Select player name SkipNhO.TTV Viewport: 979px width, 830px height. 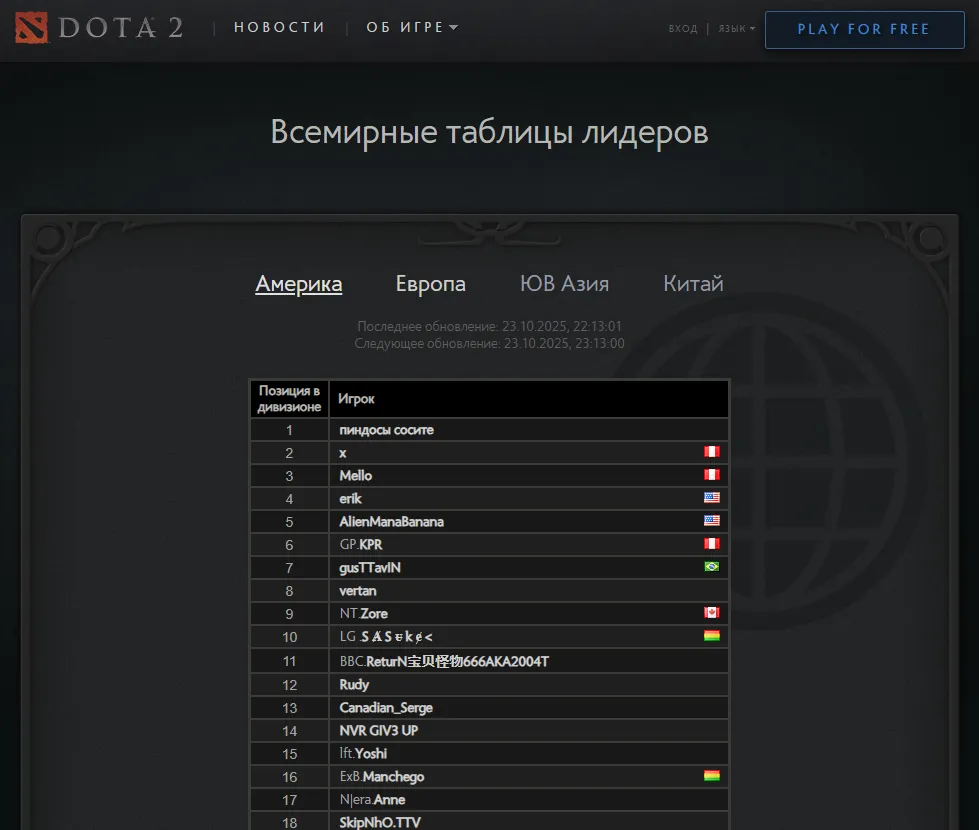coord(380,823)
